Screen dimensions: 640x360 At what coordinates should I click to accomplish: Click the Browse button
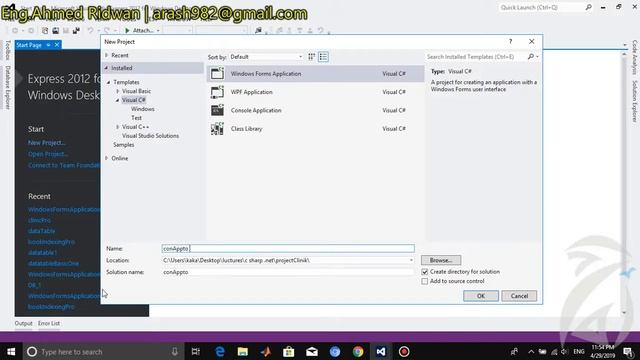[x=441, y=260]
